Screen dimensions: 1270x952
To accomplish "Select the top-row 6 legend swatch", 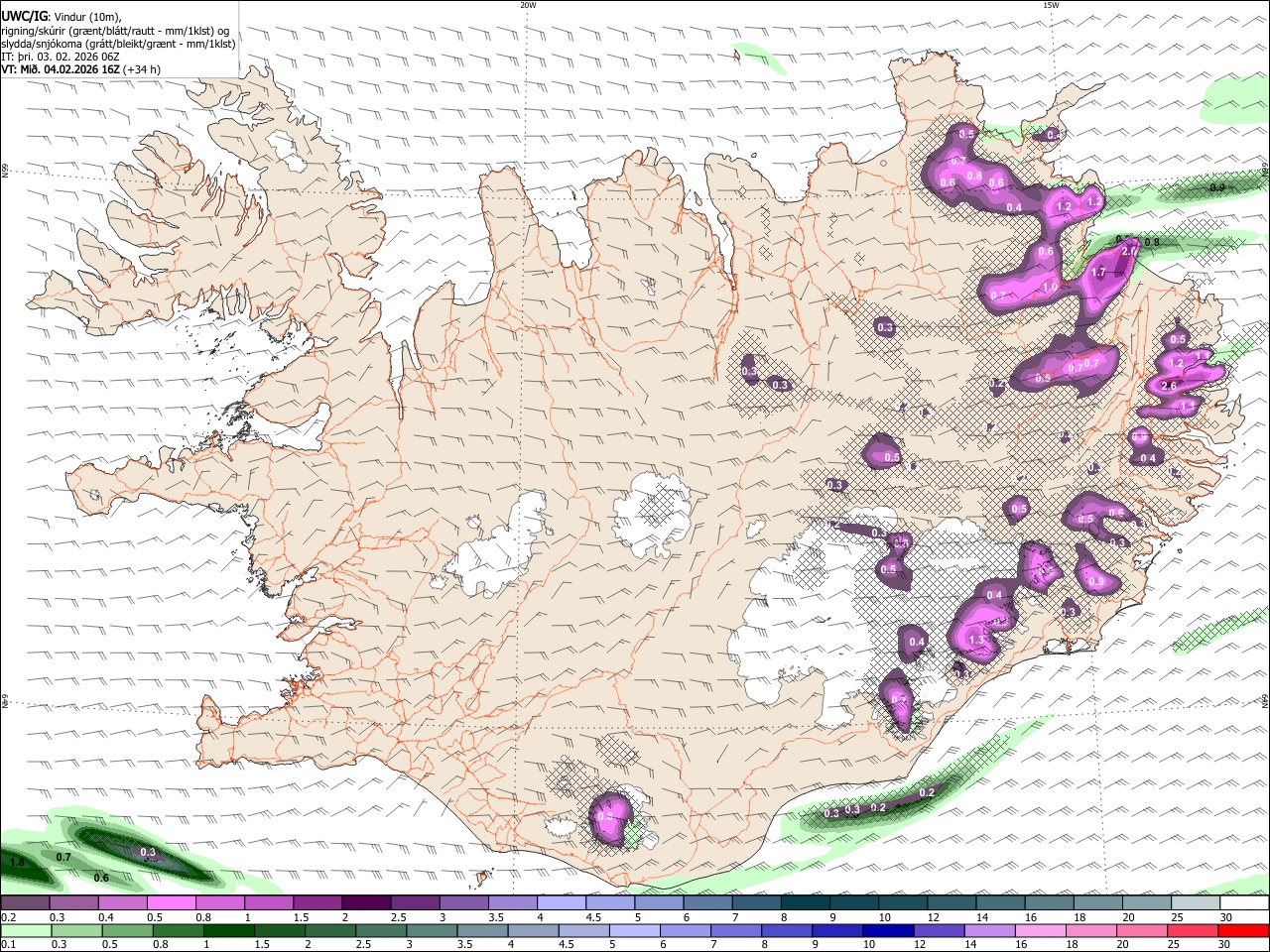I will [707, 902].
